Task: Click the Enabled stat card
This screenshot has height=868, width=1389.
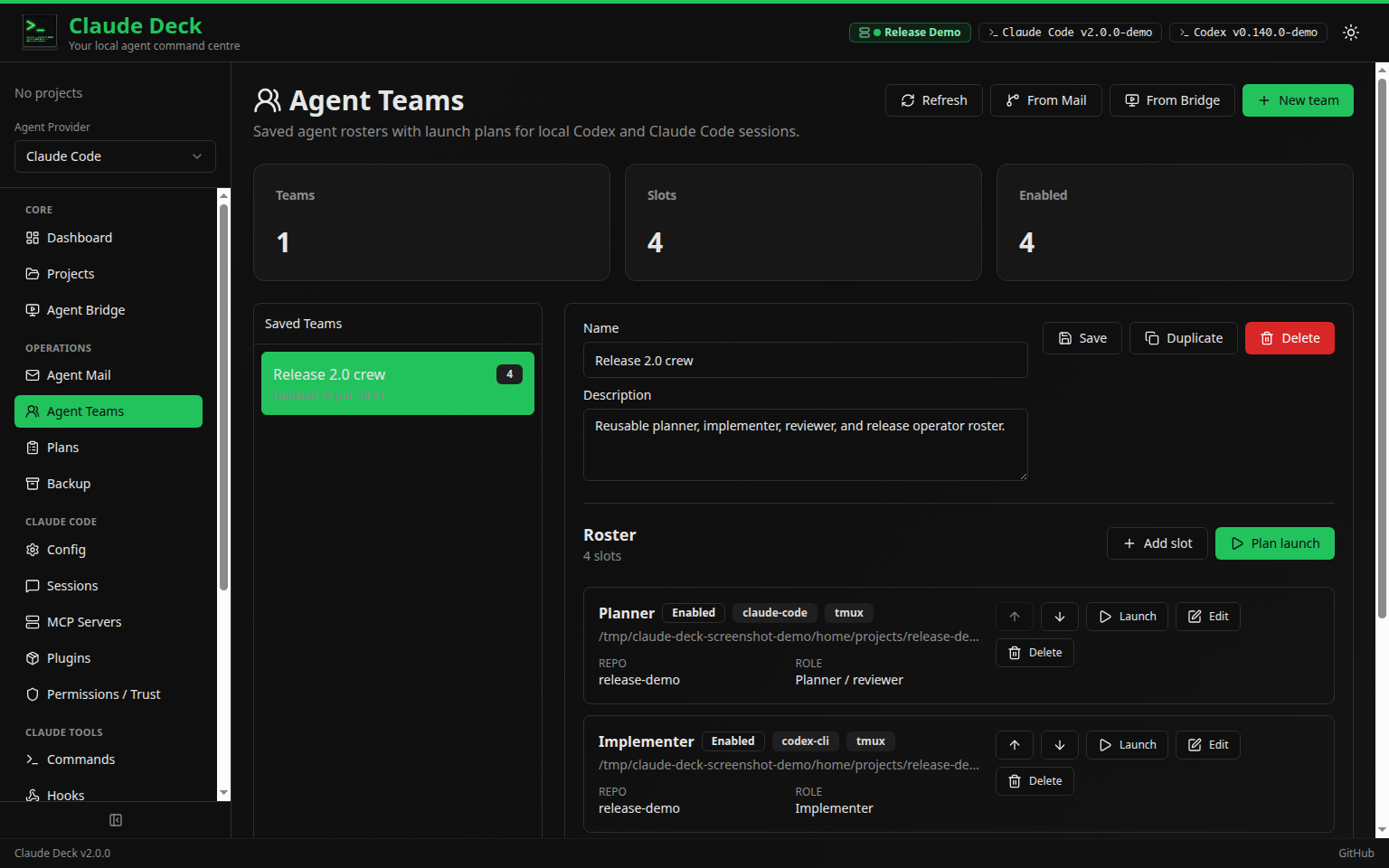Action: 1175,222
